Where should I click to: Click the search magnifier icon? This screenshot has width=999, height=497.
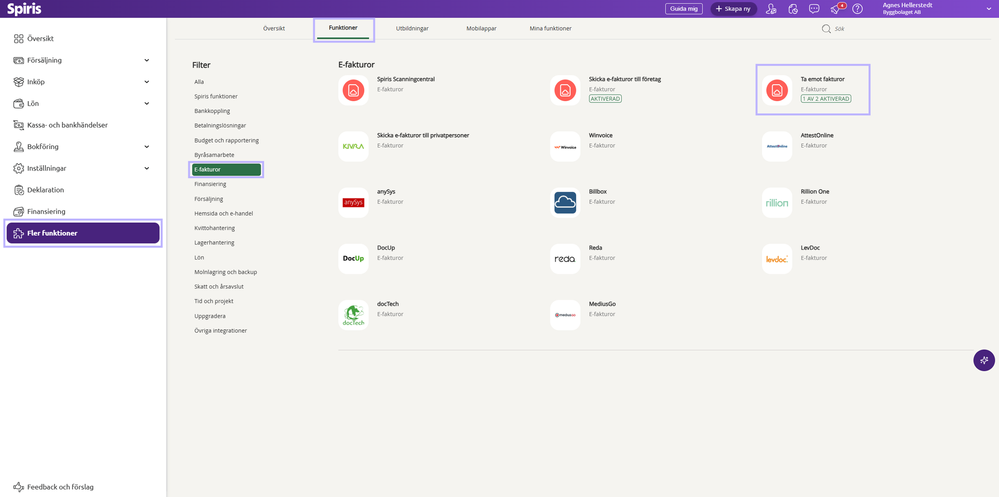point(826,29)
